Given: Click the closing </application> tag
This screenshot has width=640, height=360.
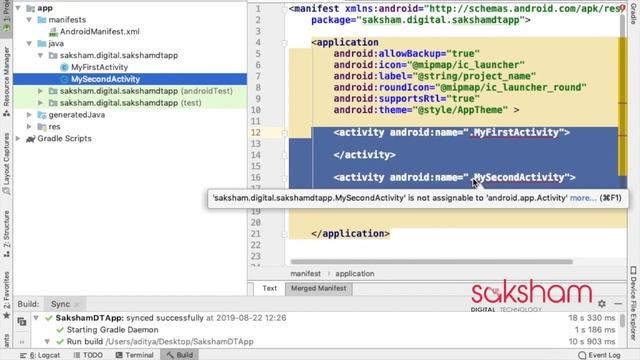Looking at the screenshot, I should [x=351, y=233].
